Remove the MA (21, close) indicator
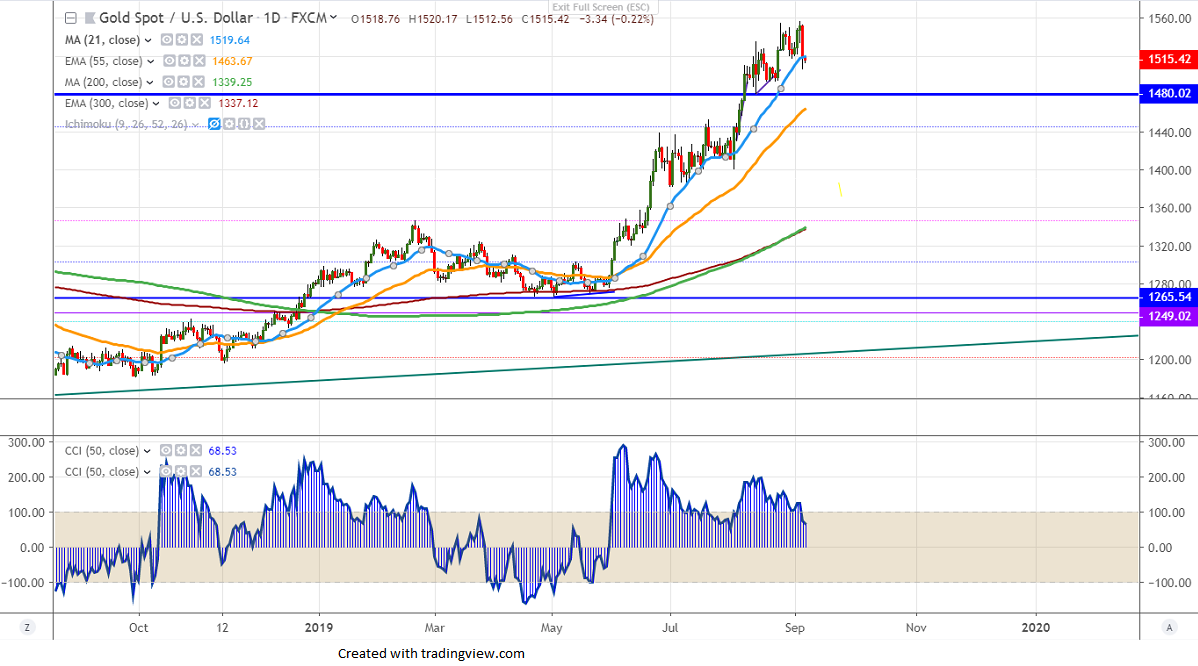The image size is (1198, 666). 197,40
